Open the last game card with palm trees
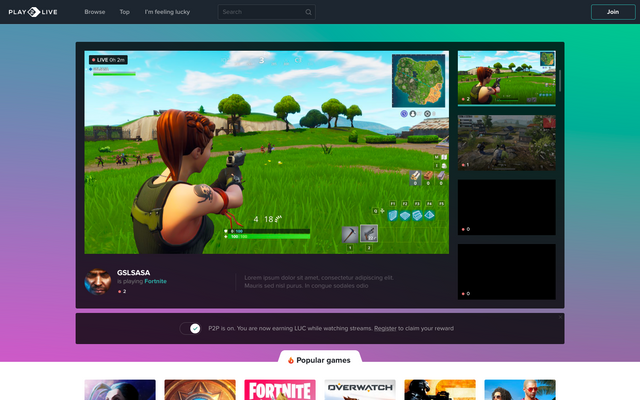The width and height of the screenshot is (640, 400). [520, 390]
